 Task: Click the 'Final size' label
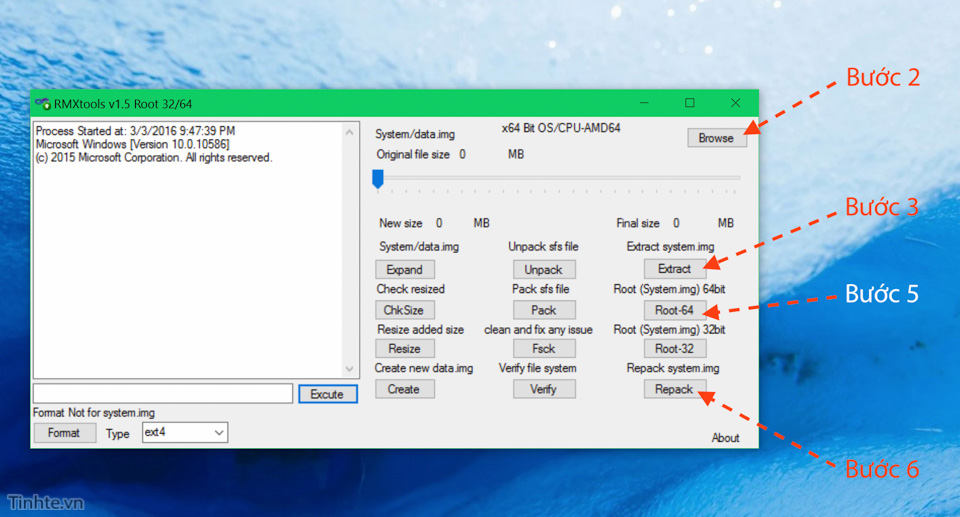[637, 223]
